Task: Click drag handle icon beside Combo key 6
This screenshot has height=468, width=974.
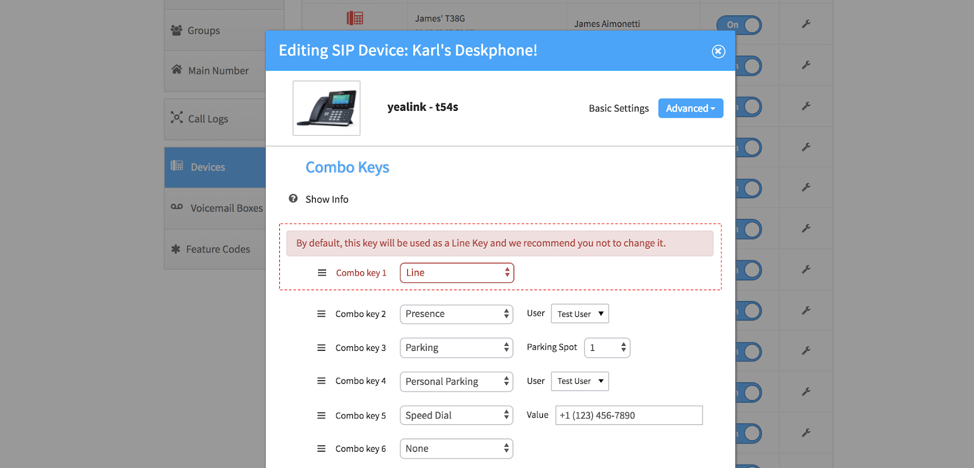Action: click(x=321, y=449)
